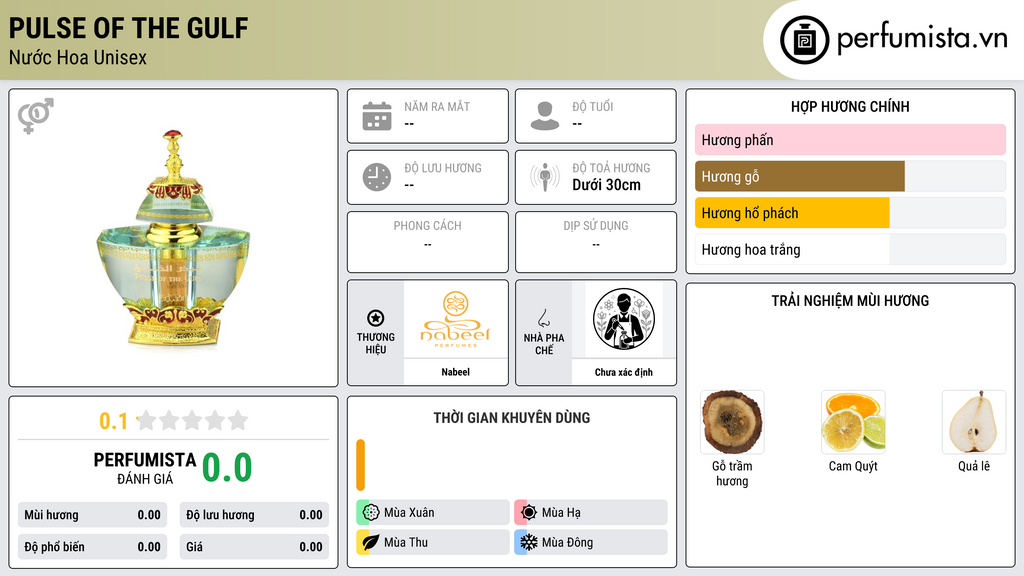Click the unisex gender symbol icon
Screen dimensions: 1024x576
tap(36, 116)
